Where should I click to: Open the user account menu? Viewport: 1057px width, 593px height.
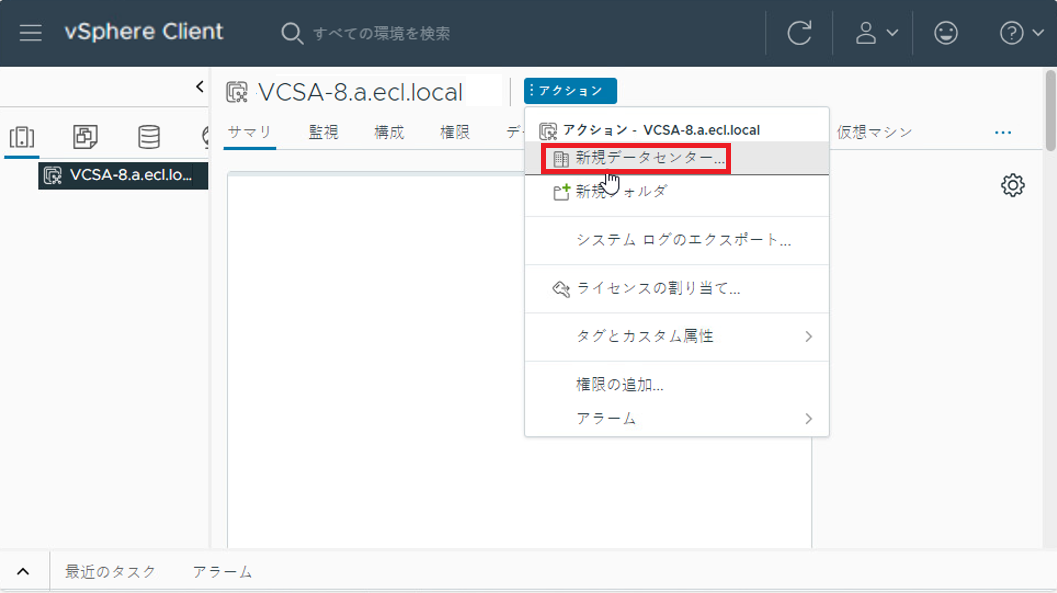coord(876,32)
